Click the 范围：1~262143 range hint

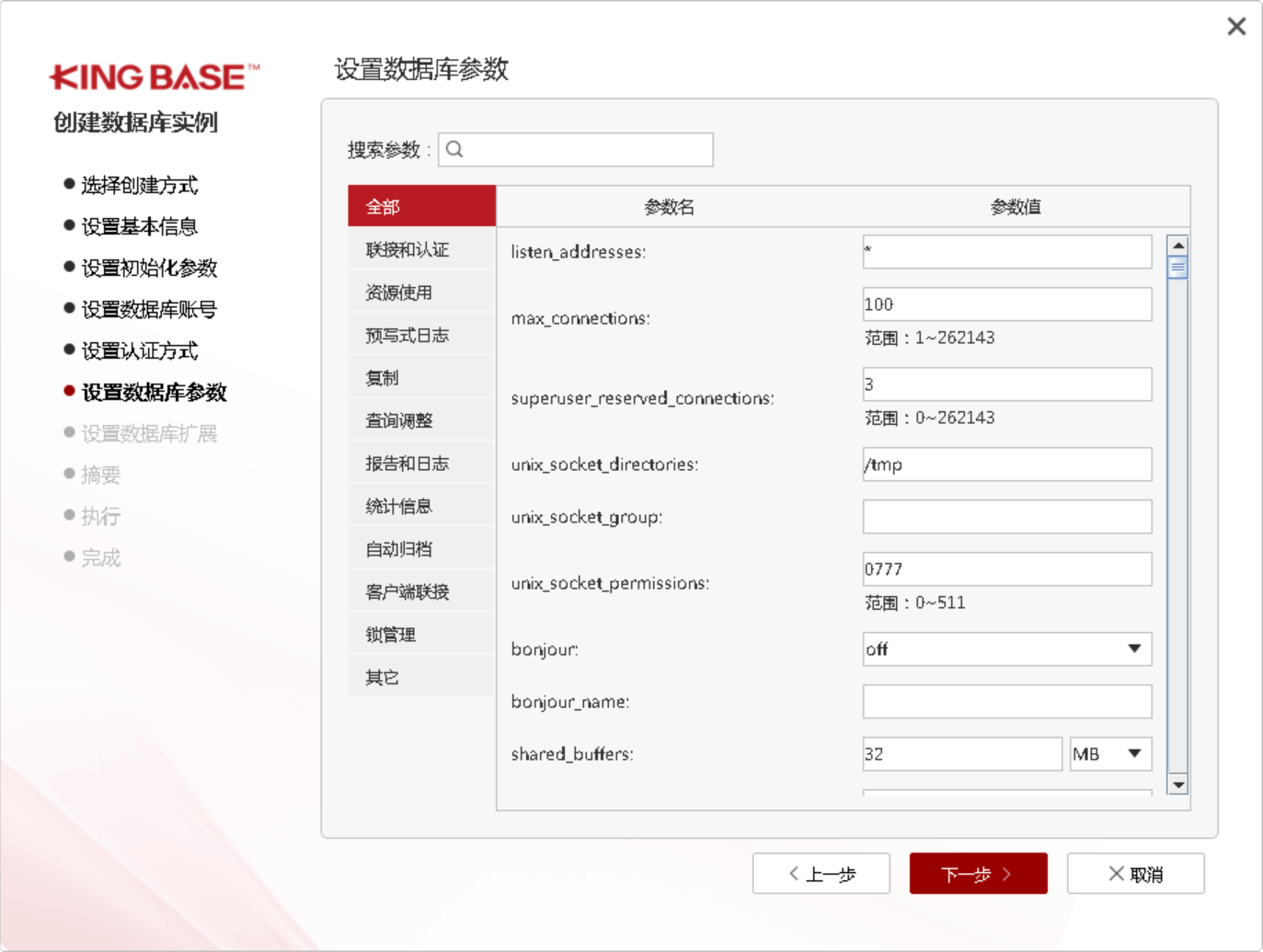click(x=929, y=338)
